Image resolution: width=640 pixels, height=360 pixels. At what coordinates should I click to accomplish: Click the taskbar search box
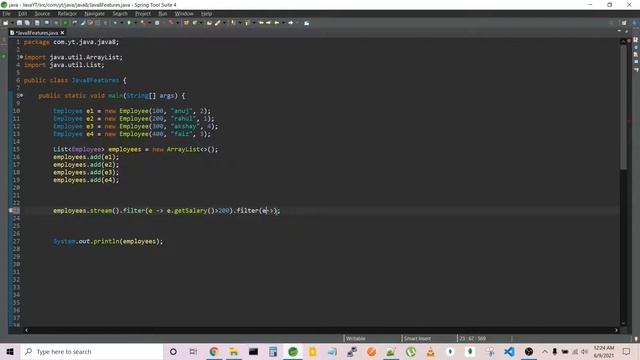click(92, 351)
